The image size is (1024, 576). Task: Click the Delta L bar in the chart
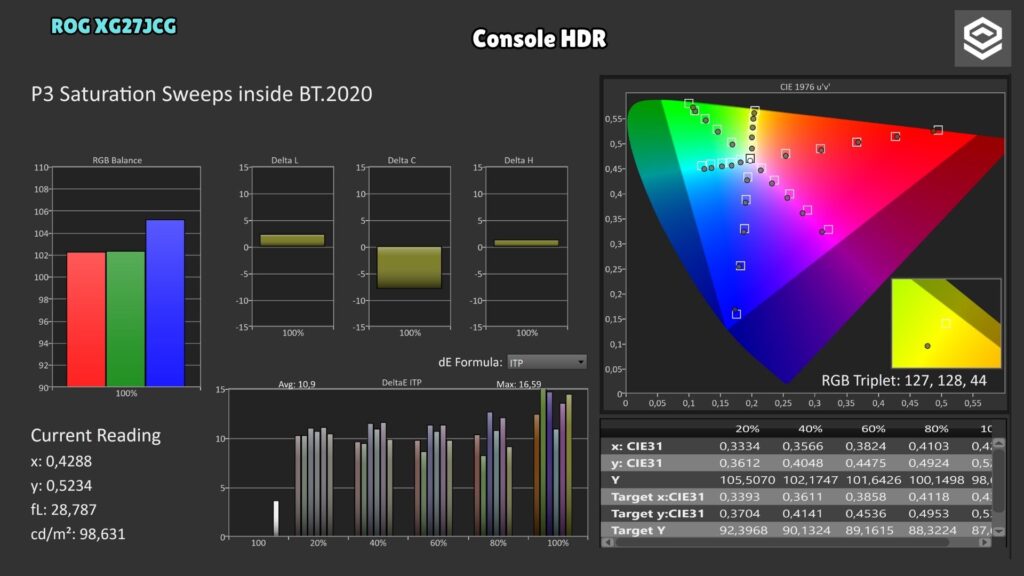(x=292, y=240)
